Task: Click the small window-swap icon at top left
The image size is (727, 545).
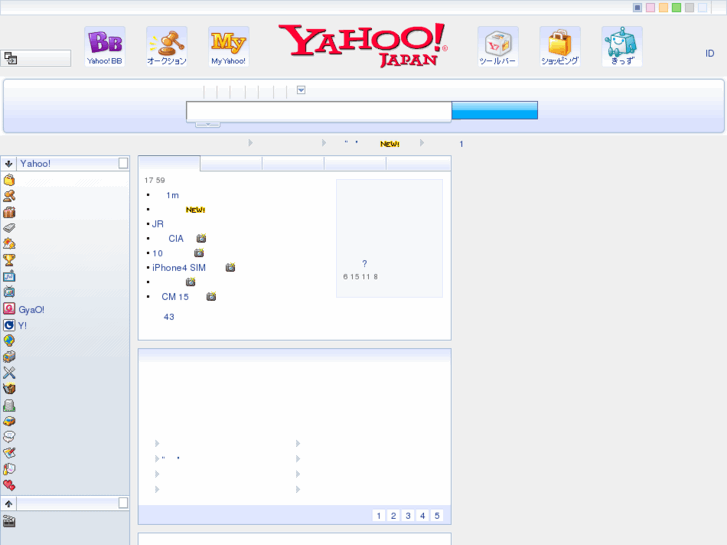Action: tap(11, 58)
